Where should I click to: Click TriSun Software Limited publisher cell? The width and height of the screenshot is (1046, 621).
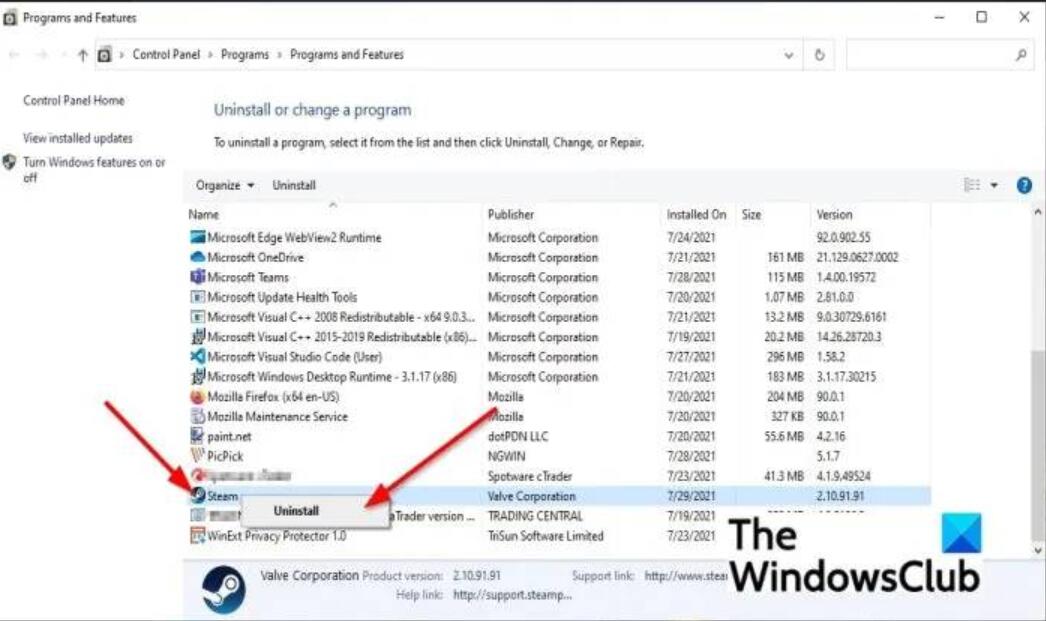pyautogui.click(x=546, y=536)
